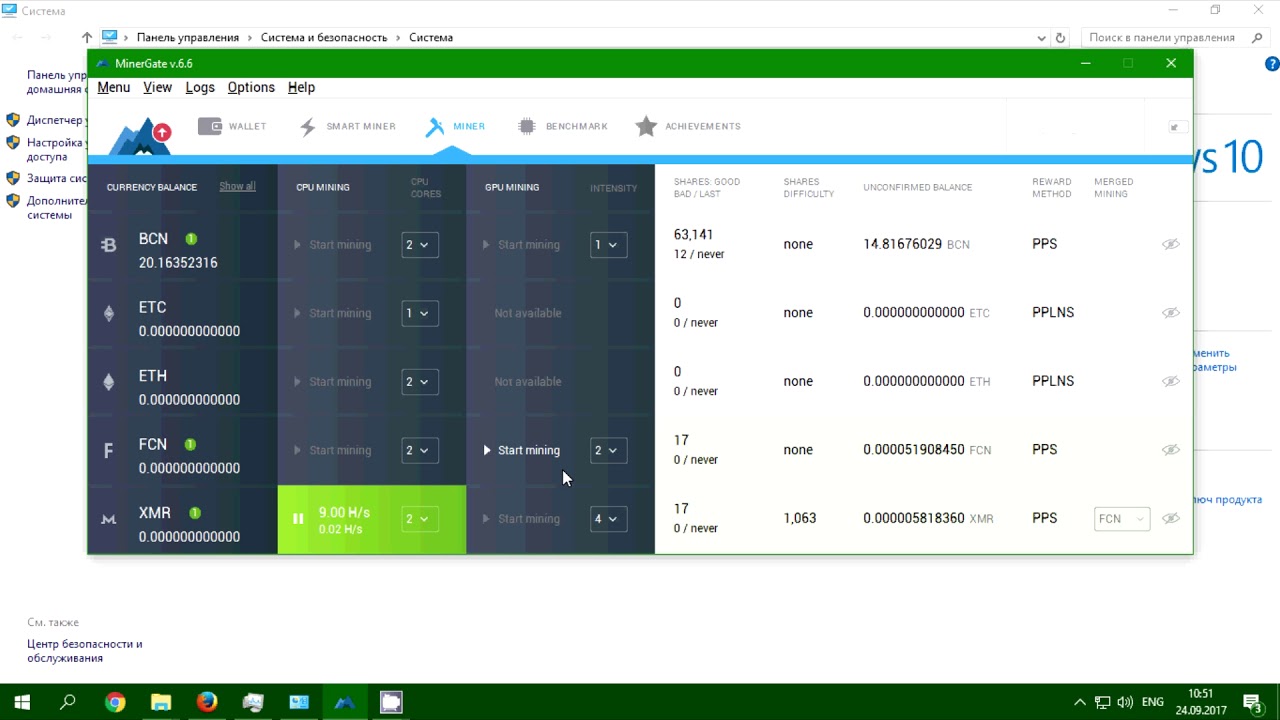Open the Help menu
This screenshot has width=1280, height=720.
click(301, 87)
